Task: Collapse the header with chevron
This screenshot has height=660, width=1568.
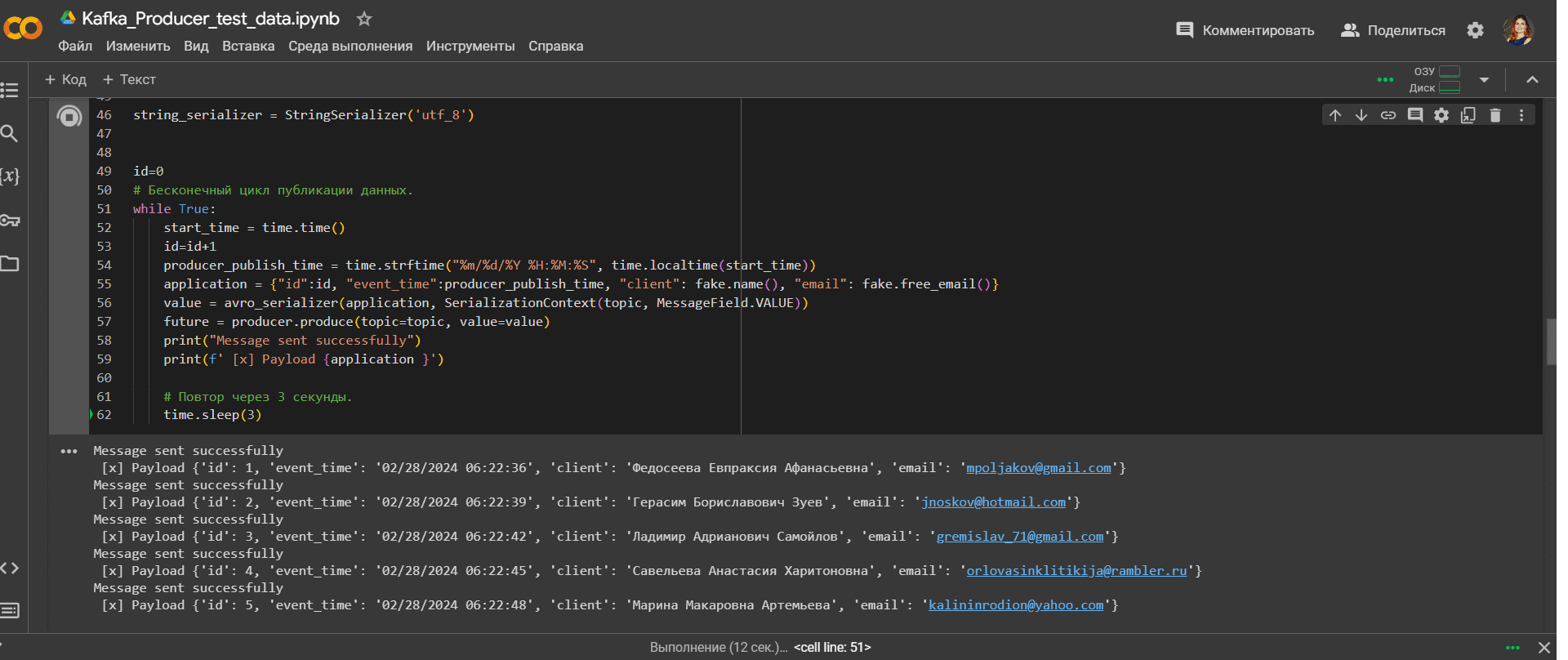Action: point(1532,80)
